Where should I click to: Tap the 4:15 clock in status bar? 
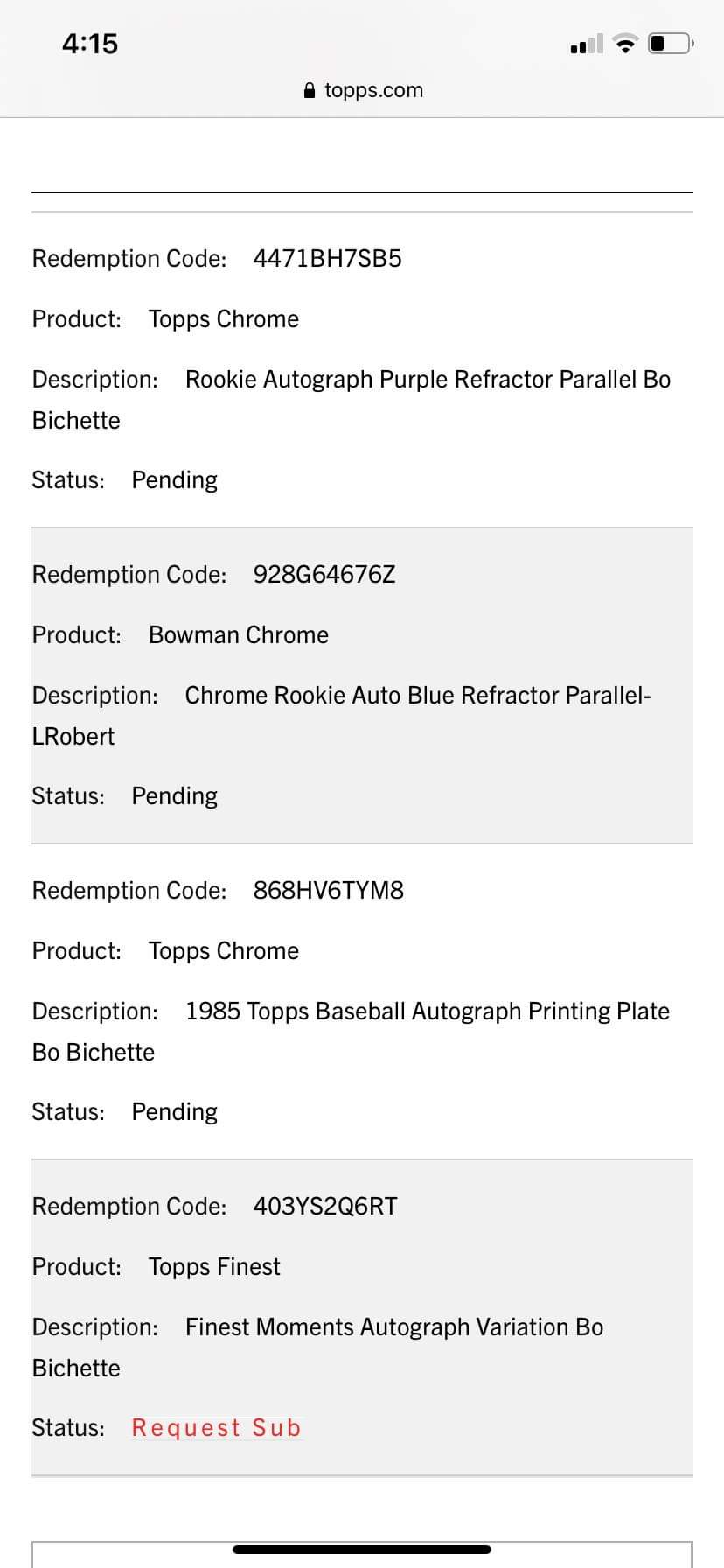click(90, 44)
